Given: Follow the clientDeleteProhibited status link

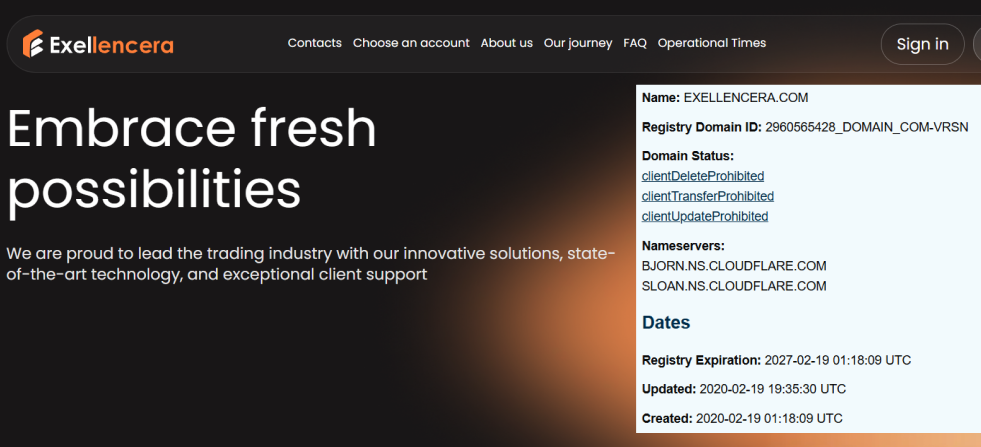Looking at the screenshot, I should 702,176.
